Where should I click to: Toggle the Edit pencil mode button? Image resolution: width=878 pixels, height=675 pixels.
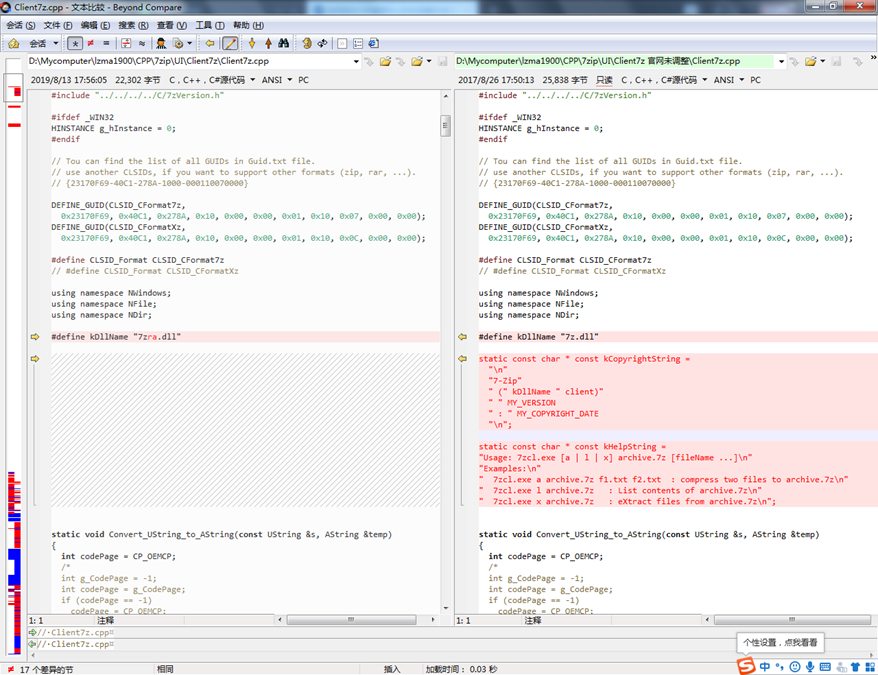(x=230, y=43)
